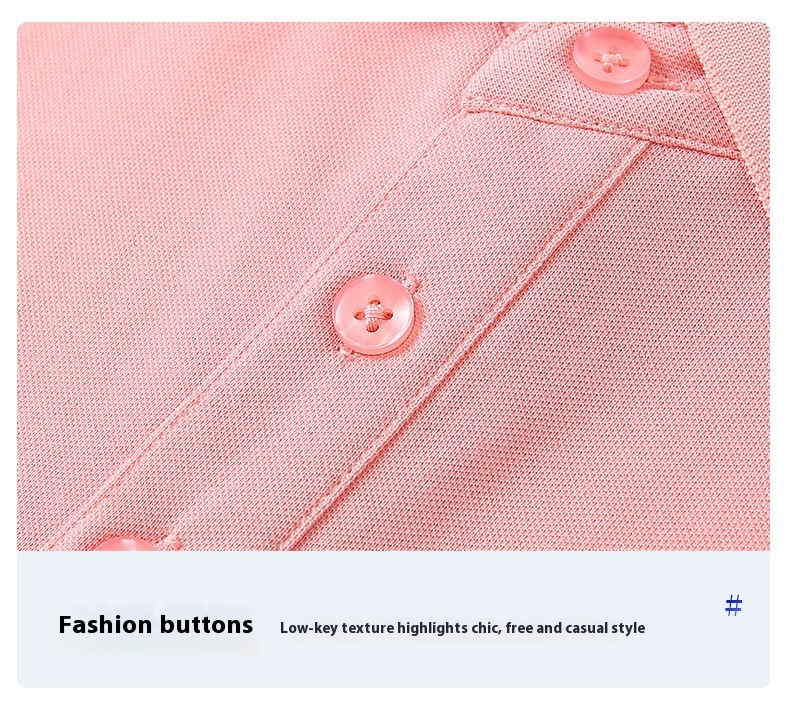Viewport: 790px width, 710px height.
Task: Click the phrase "free and casual style"
Action: tap(575, 628)
